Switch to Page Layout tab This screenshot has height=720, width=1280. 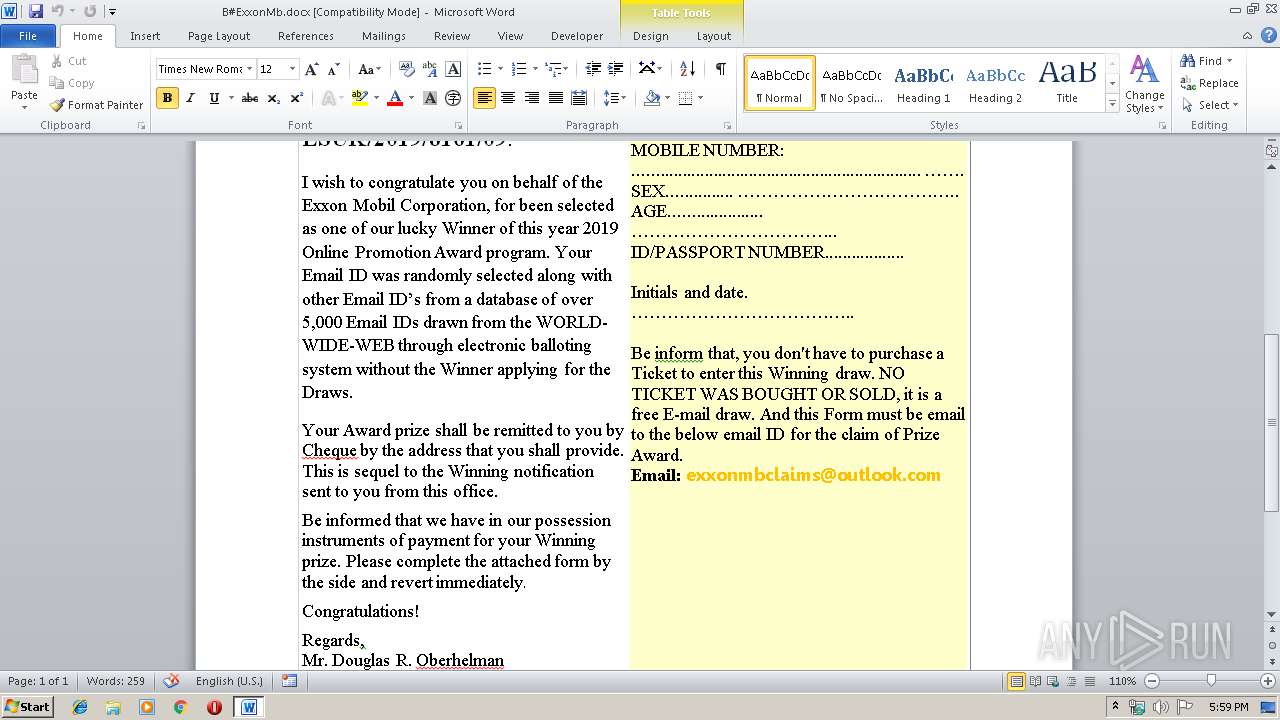[219, 36]
